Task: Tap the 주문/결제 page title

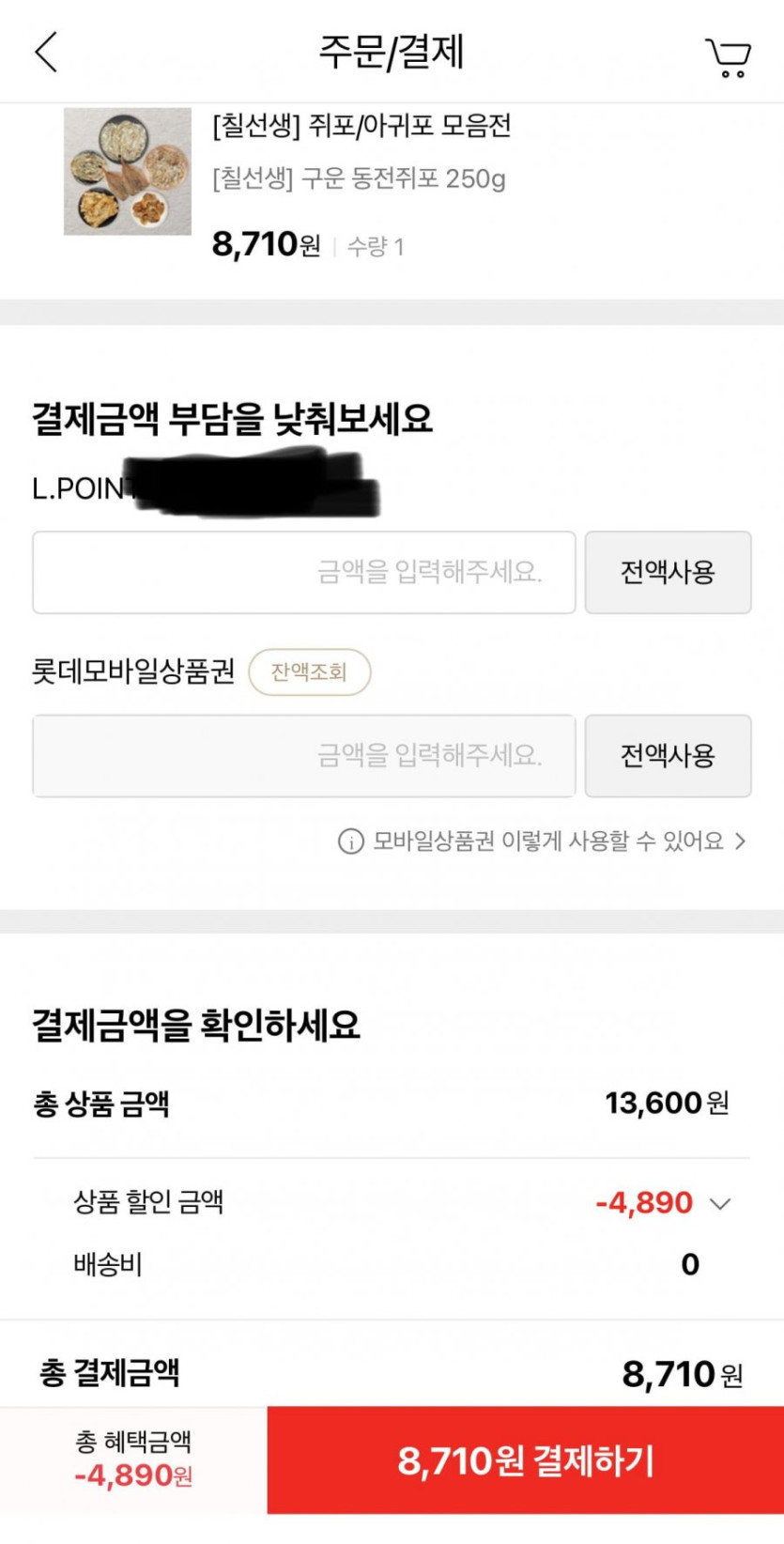Action: tap(392, 52)
